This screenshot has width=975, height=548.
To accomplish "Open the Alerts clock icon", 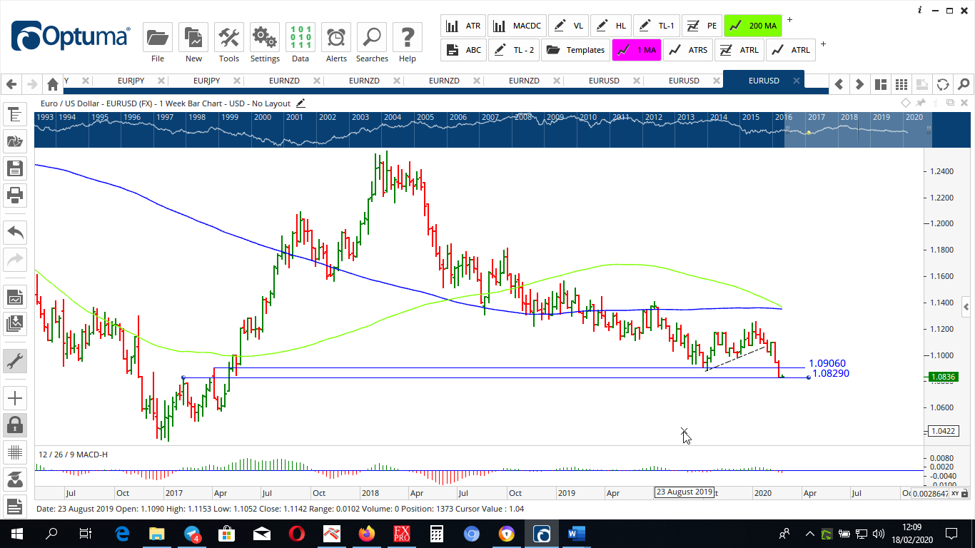I will pyautogui.click(x=336, y=43).
